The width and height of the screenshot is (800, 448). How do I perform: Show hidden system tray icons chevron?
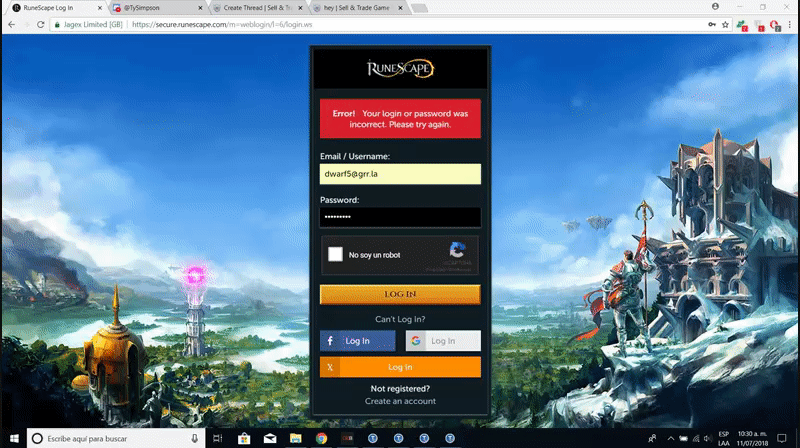(x=671, y=438)
